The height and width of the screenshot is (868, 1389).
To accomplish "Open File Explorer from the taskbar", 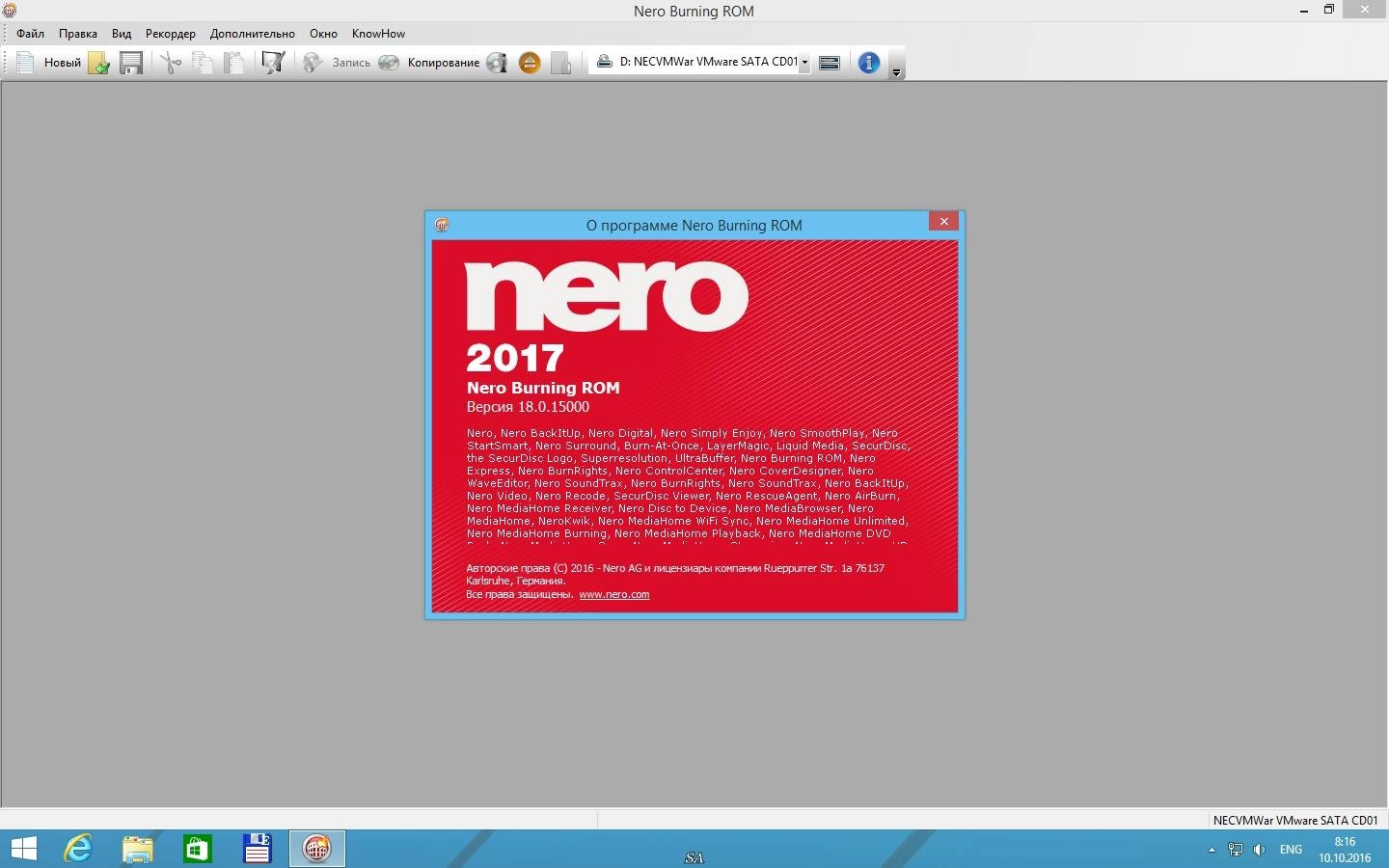I will [138, 849].
